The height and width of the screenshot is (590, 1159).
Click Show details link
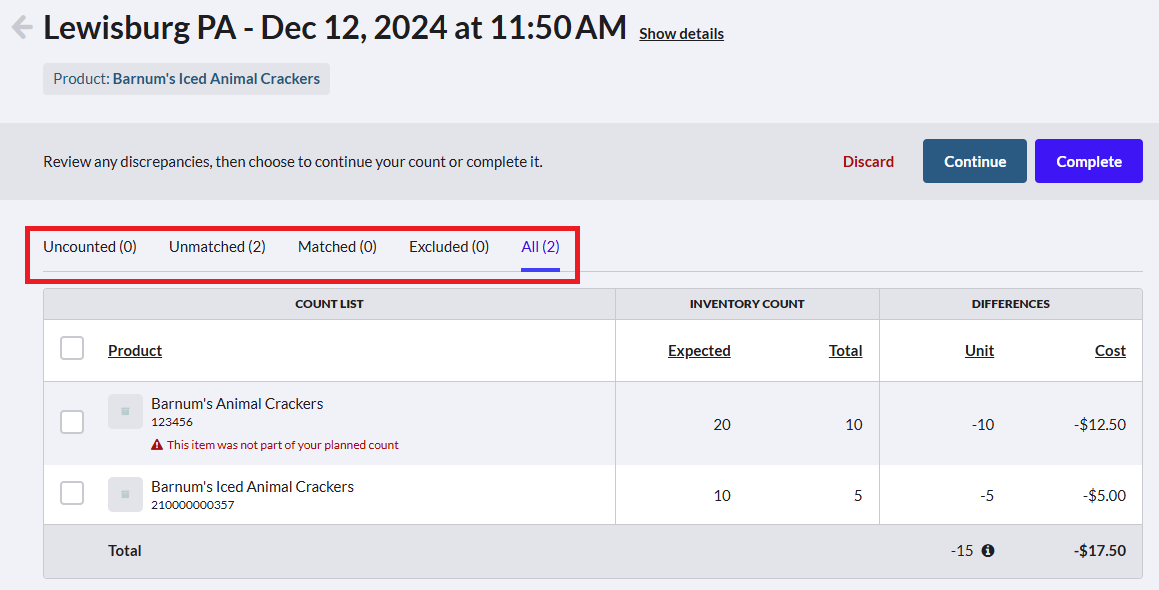tap(682, 34)
